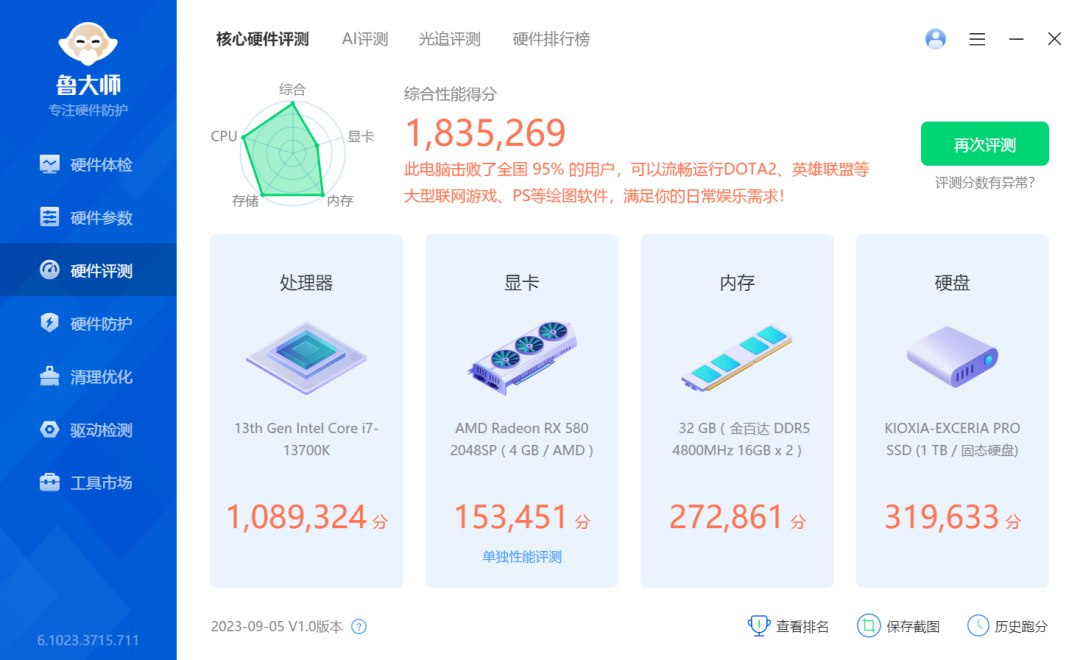Click the 硬盘 card title

[x=952, y=282]
